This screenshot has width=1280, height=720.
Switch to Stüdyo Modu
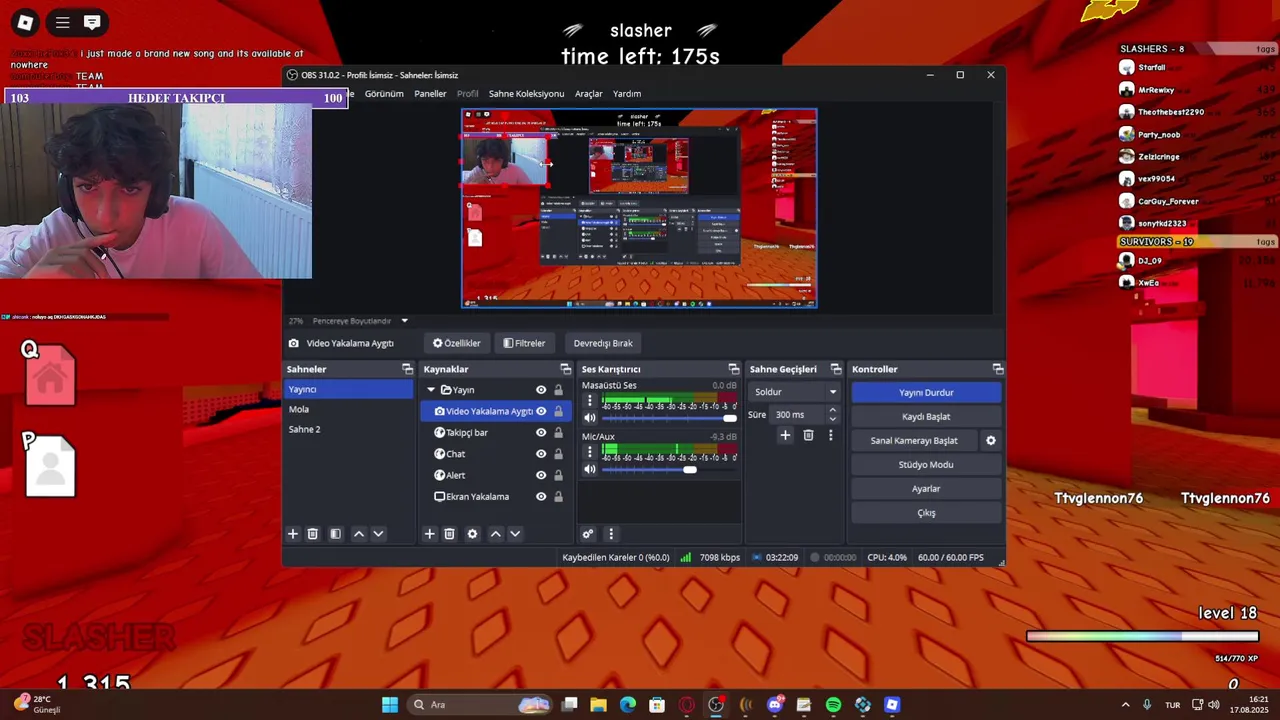point(926,465)
